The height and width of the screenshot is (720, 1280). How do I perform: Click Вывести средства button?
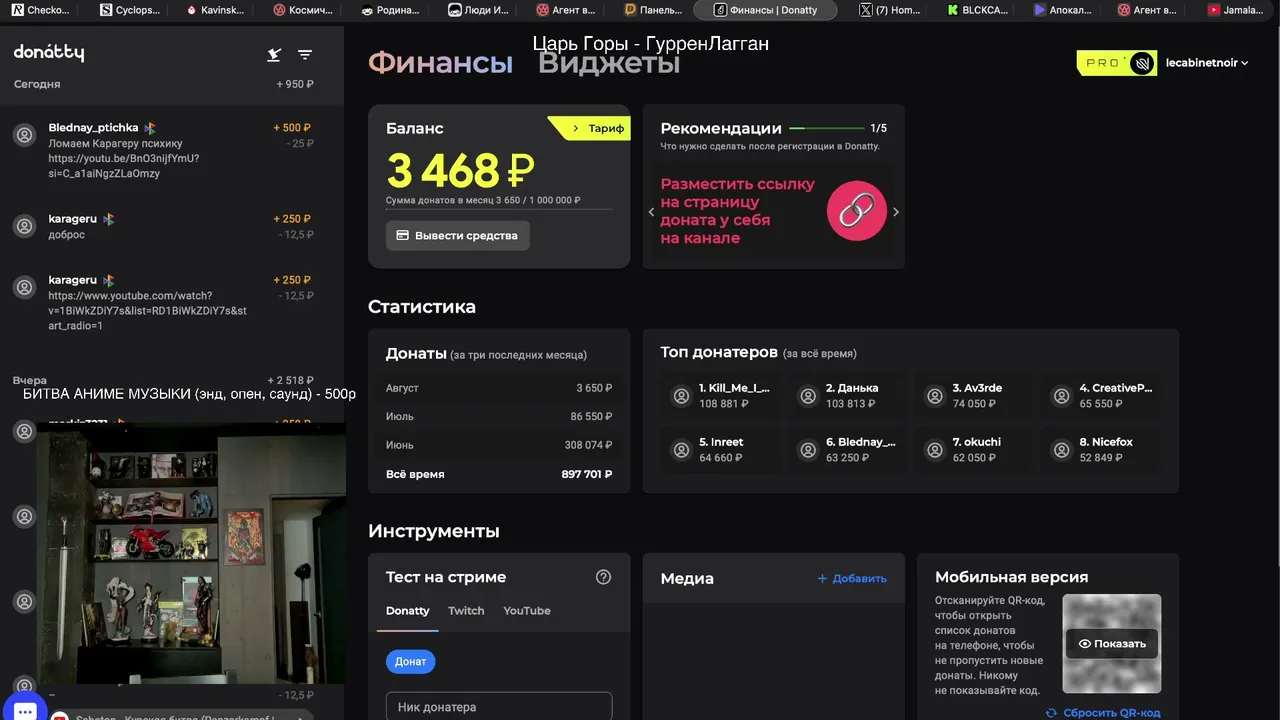(x=458, y=235)
